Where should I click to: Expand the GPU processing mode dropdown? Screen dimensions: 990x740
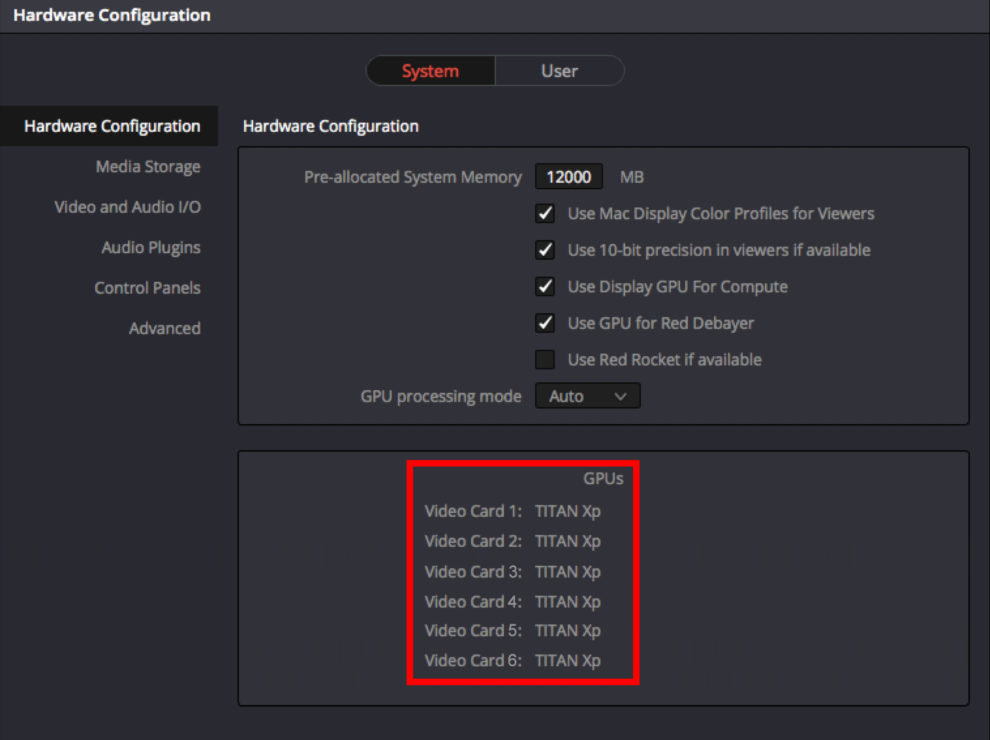point(588,396)
